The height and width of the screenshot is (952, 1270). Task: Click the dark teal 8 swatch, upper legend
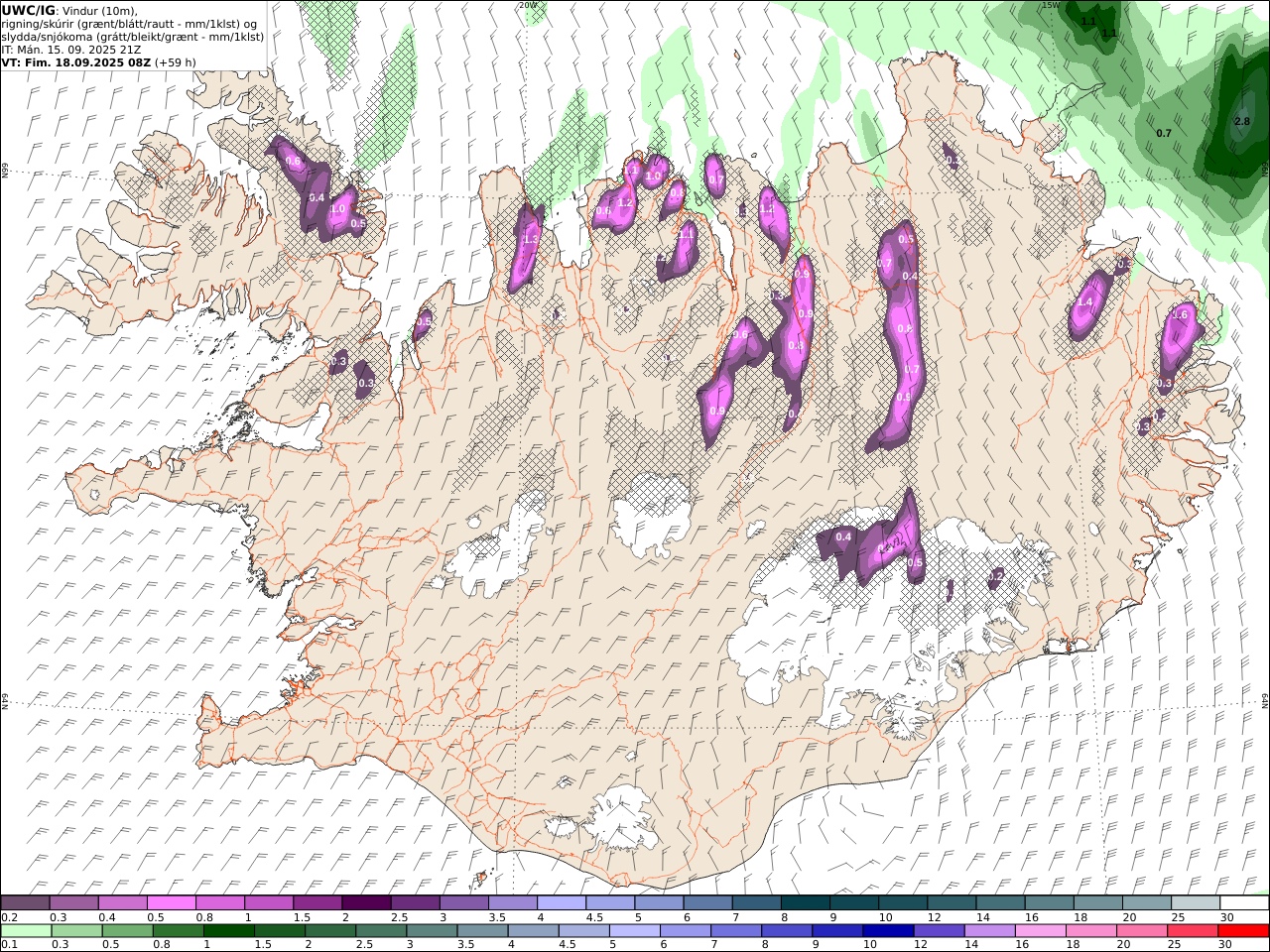(805, 903)
